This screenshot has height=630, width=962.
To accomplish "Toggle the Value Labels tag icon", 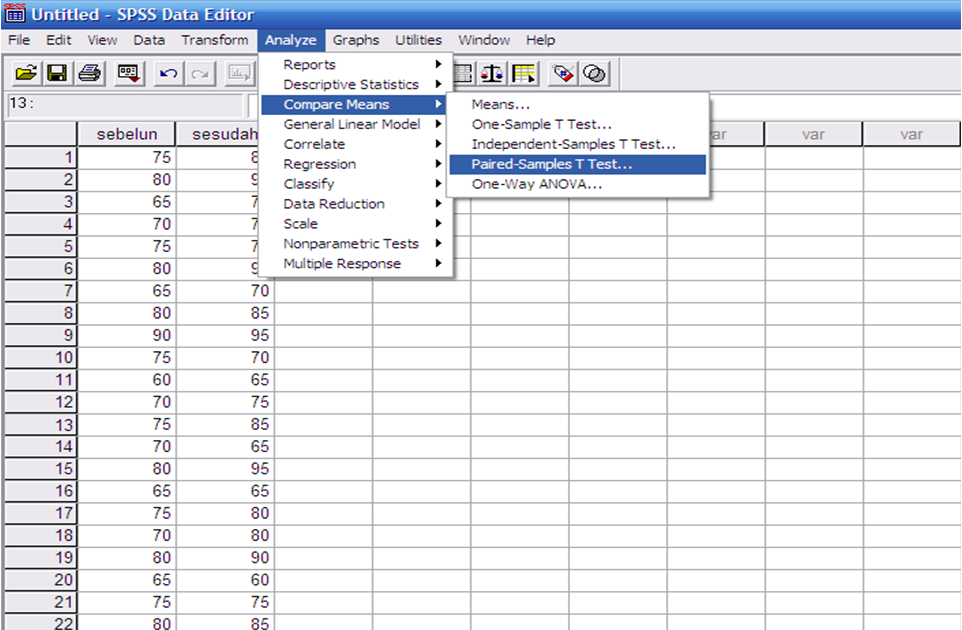I will [563, 74].
